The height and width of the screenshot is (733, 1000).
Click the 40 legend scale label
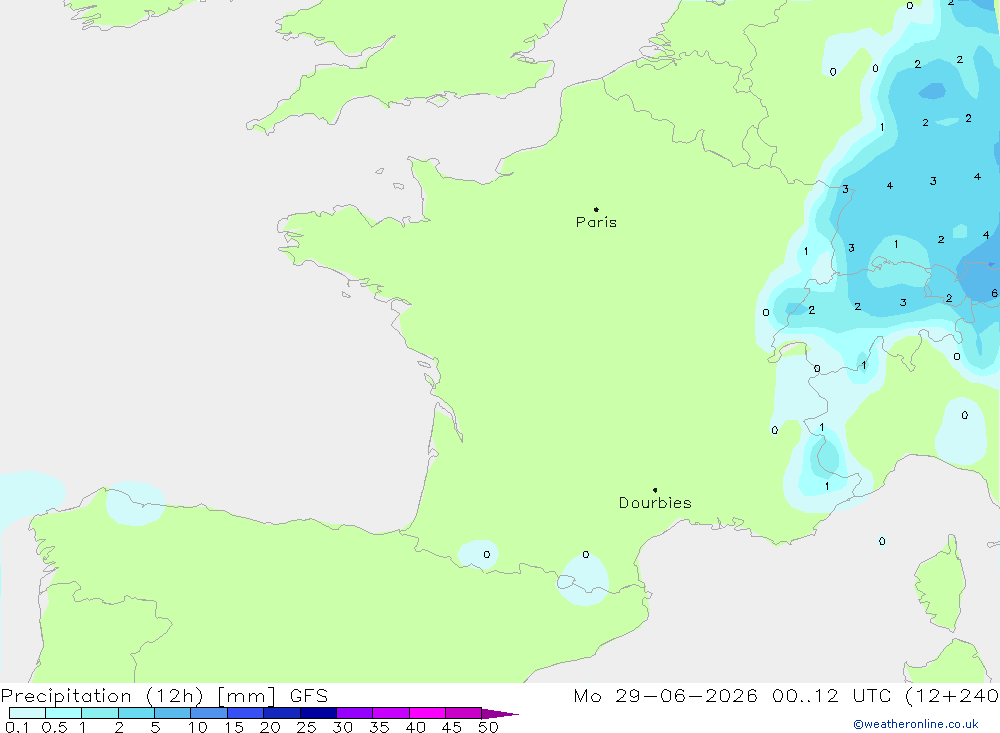pos(415,727)
